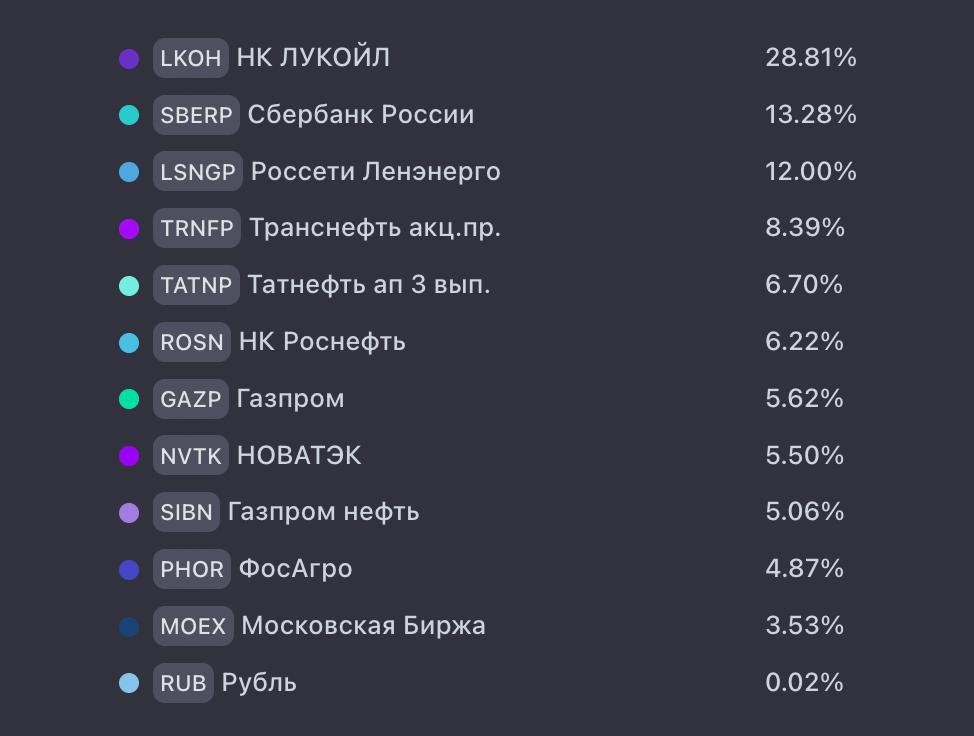Click the dark blue dot beside MOEX
The width and height of the screenshot is (974, 736).
(129, 626)
